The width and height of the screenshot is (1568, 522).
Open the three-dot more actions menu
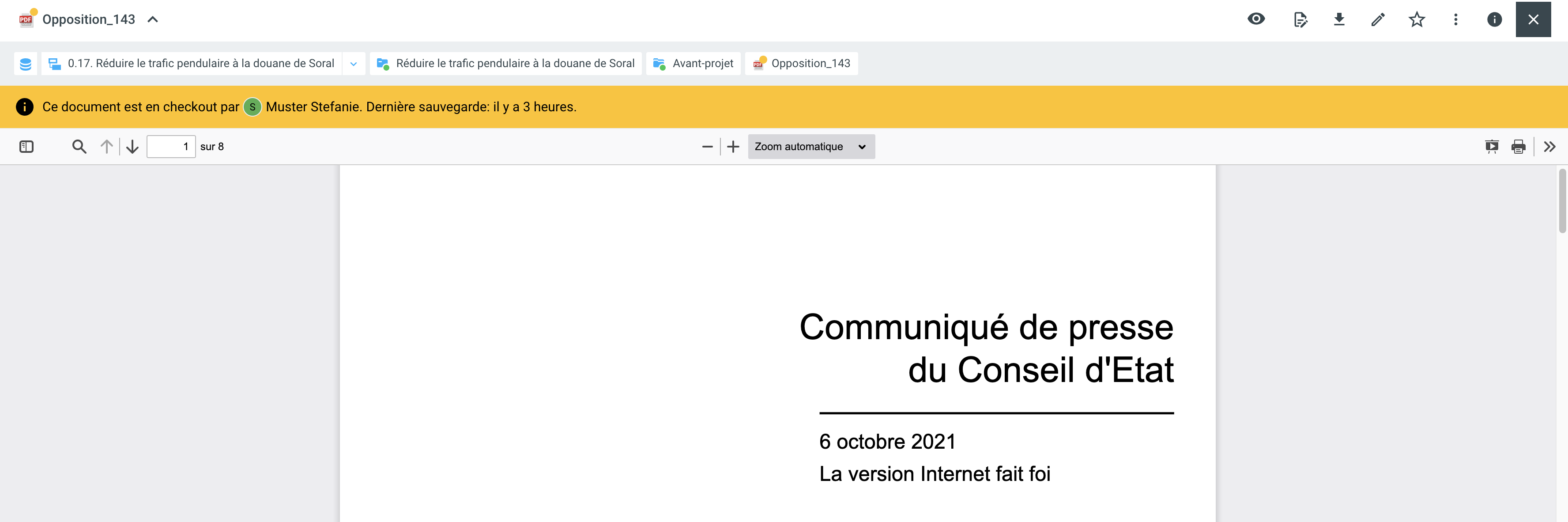[x=1455, y=19]
